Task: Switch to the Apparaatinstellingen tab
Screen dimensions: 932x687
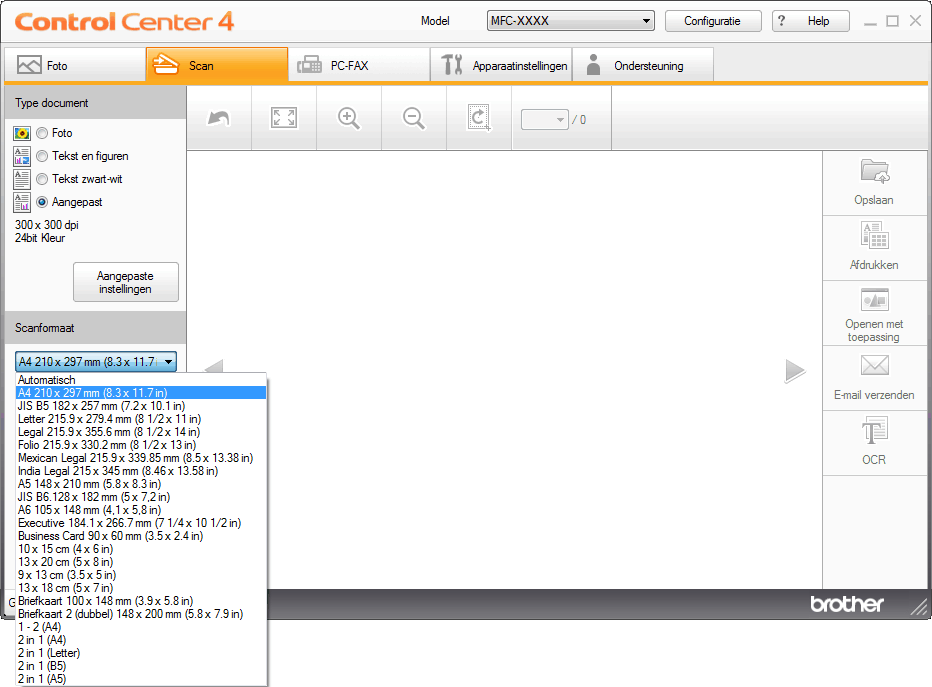Action: point(501,65)
